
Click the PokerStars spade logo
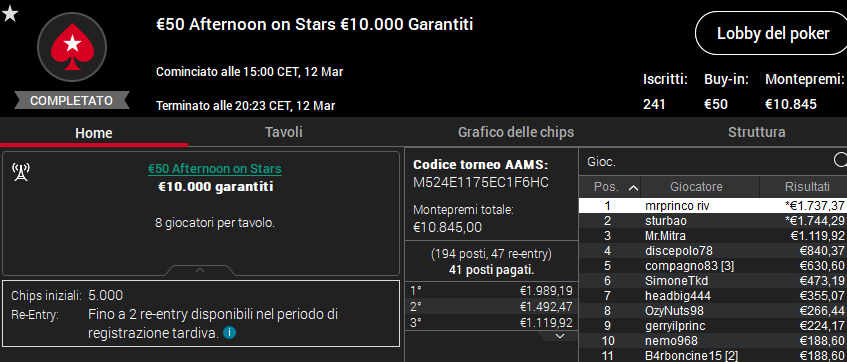coord(72,48)
